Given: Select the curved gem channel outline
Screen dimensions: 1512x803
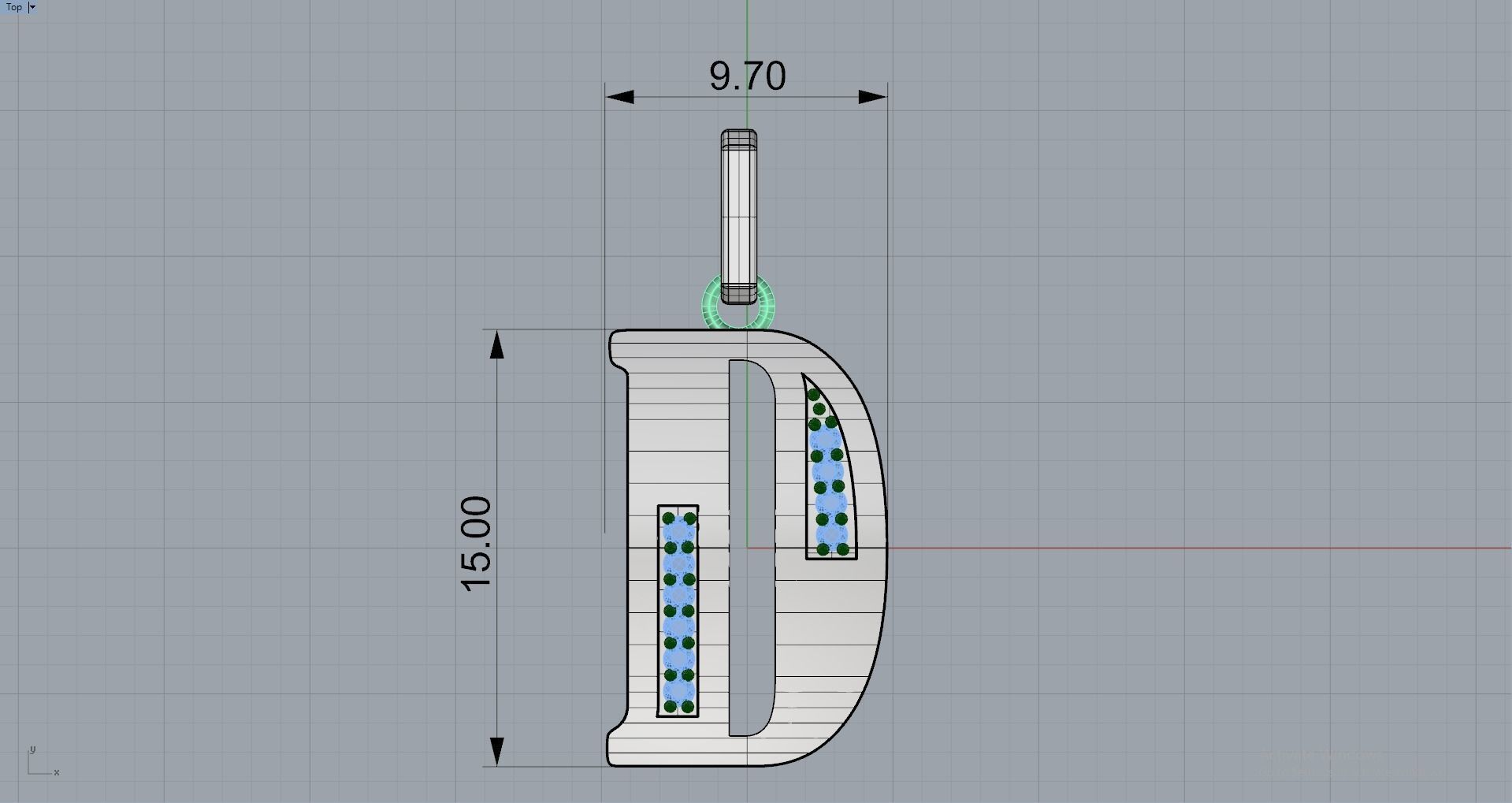Looking at the screenshot, I should [x=830, y=467].
